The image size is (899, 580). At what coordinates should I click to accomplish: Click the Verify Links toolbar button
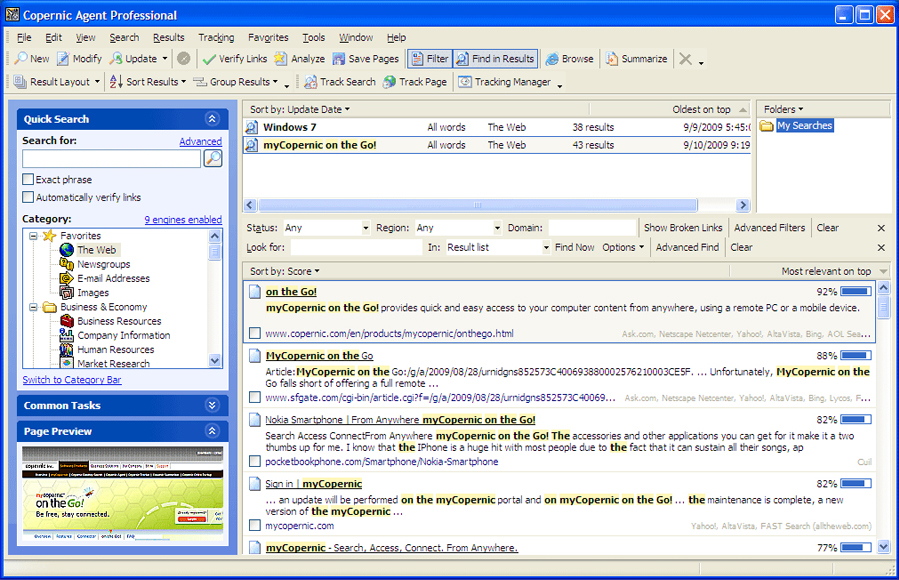click(x=235, y=59)
